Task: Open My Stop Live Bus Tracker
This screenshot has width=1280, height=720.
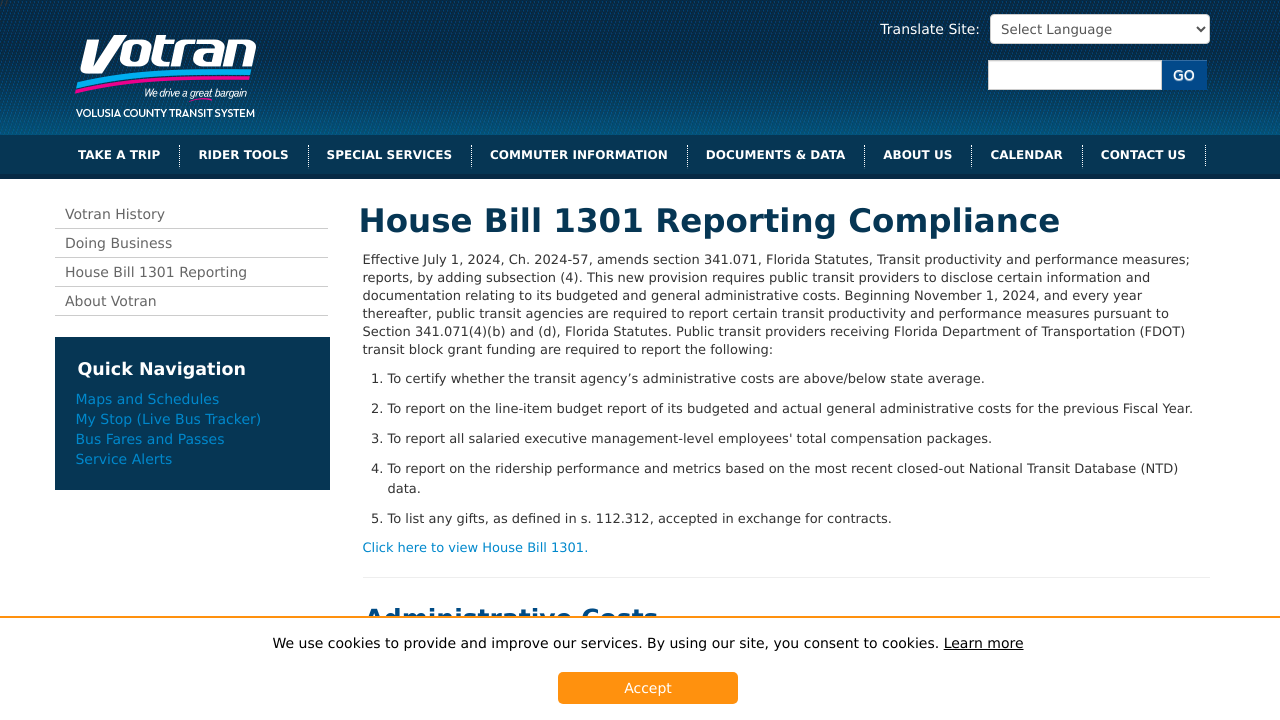Action: point(168,418)
